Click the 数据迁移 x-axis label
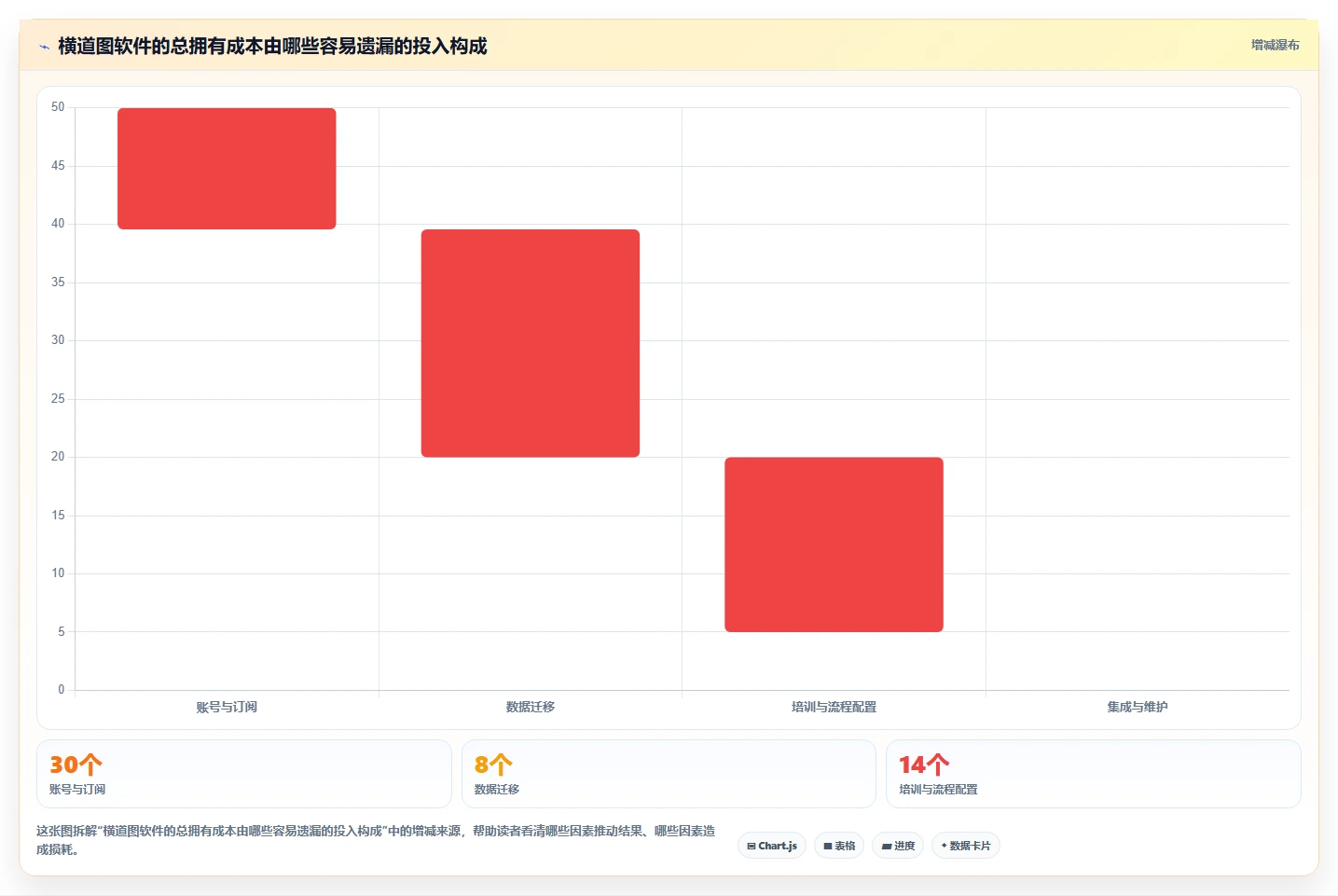 [x=531, y=707]
